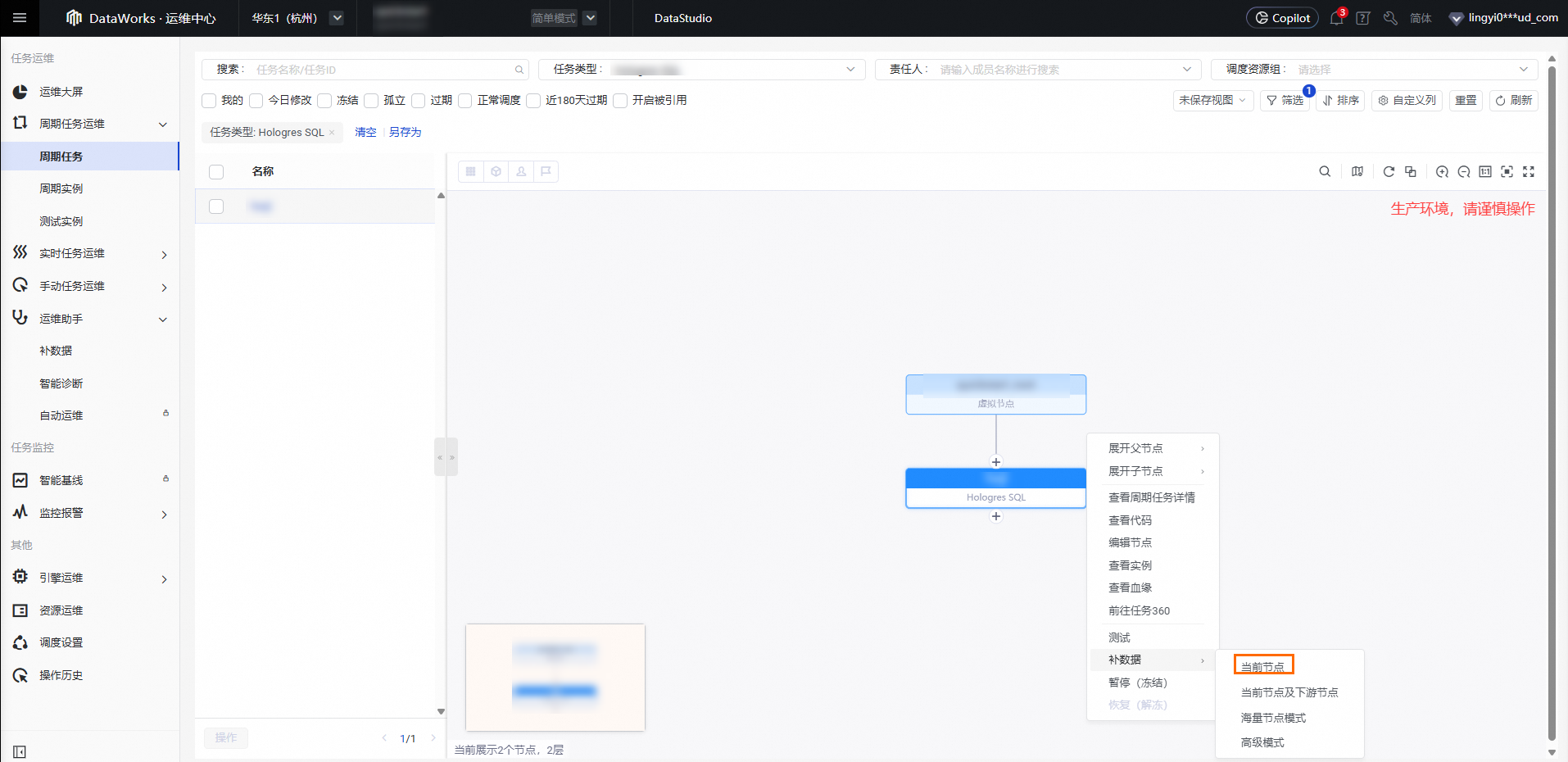Click the 清空 link

pyautogui.click(x=365, y=132)
